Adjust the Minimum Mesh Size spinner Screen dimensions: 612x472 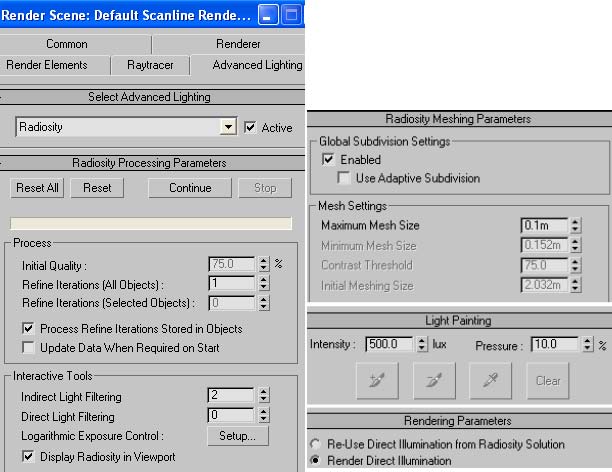click(x=575, y=245)
